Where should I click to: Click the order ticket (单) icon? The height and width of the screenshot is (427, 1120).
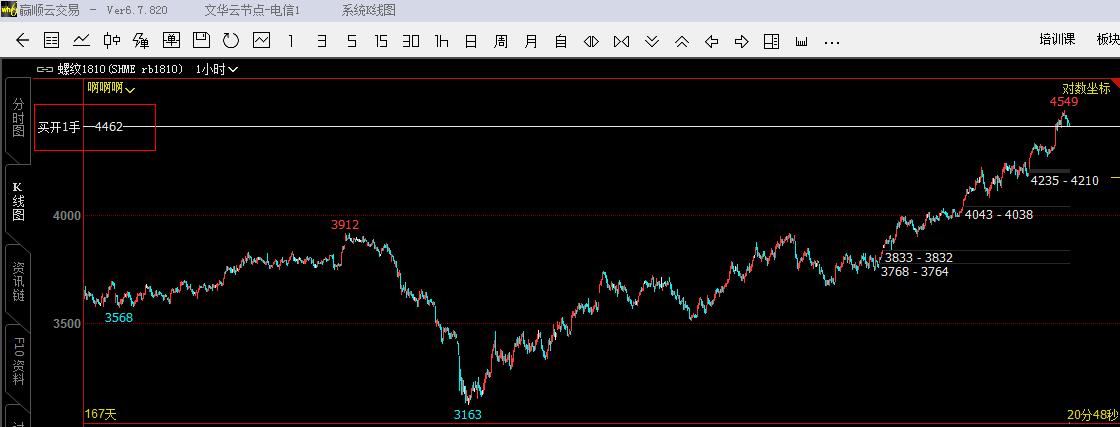click(x=171, y=41)
